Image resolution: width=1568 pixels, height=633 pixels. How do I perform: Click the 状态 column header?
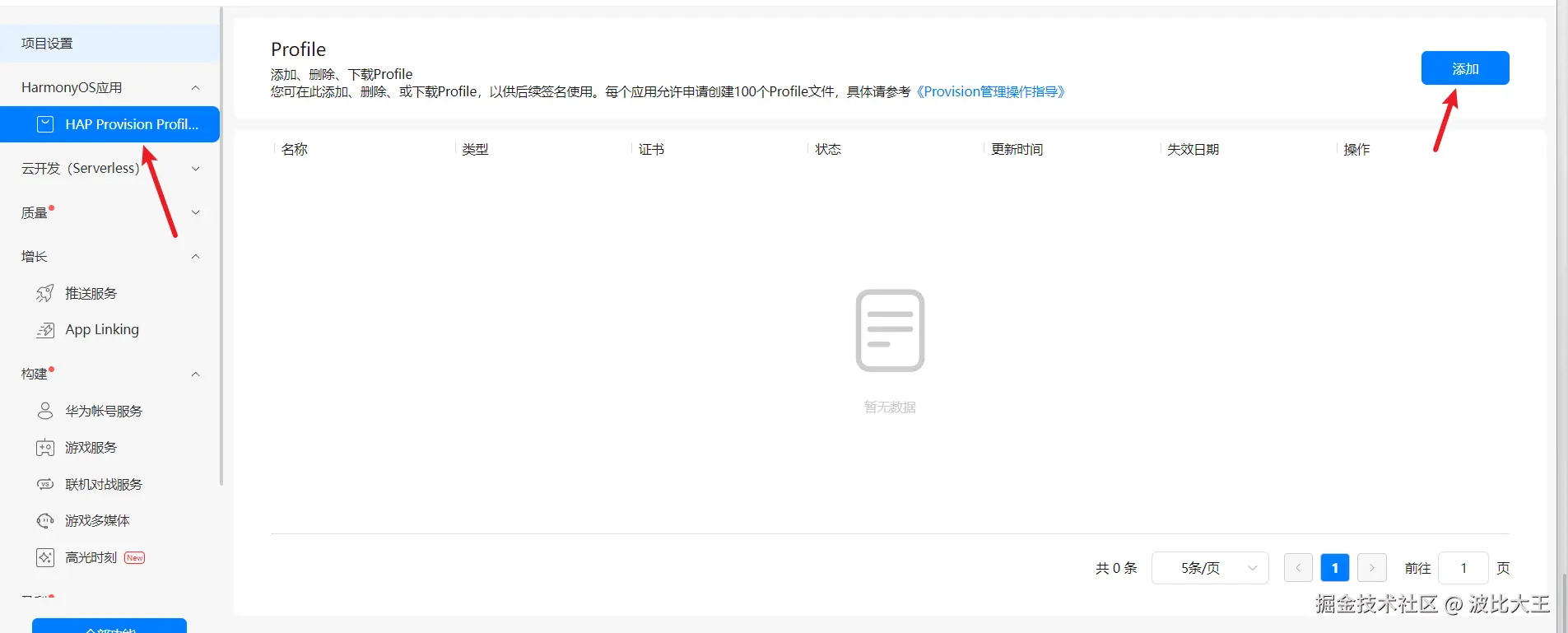(x=828, y=149)
